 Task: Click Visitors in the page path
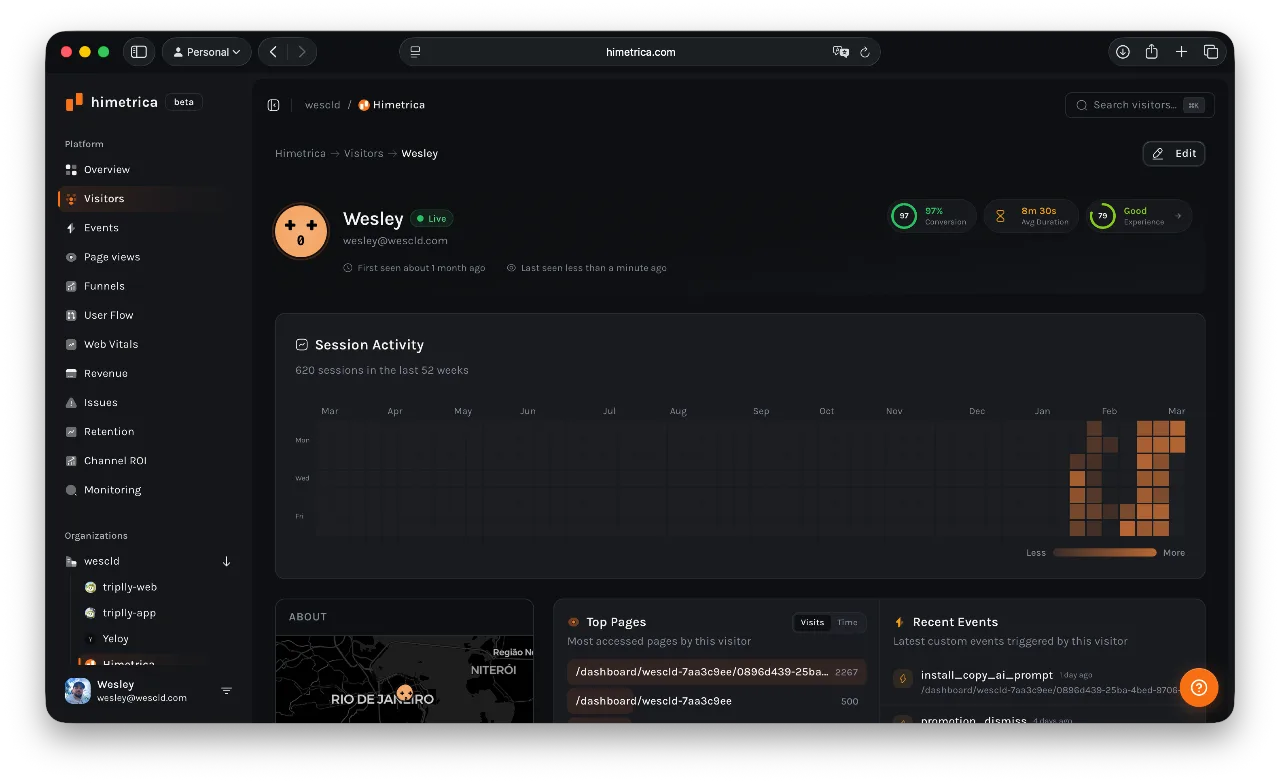coord(363,153)
